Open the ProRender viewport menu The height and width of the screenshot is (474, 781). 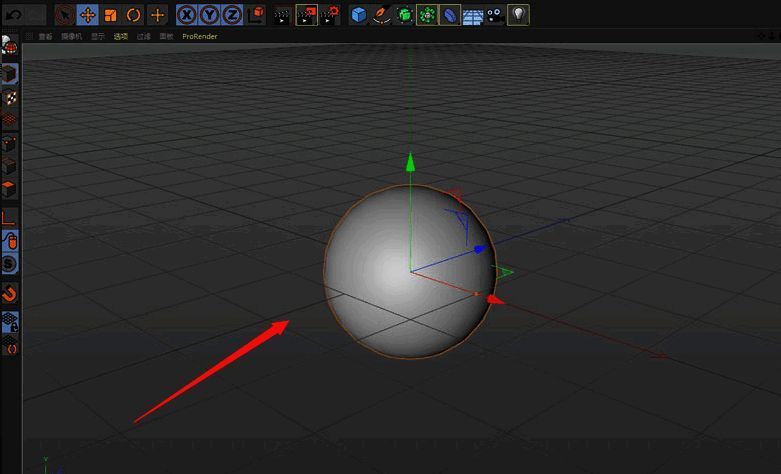pos(199,36)
